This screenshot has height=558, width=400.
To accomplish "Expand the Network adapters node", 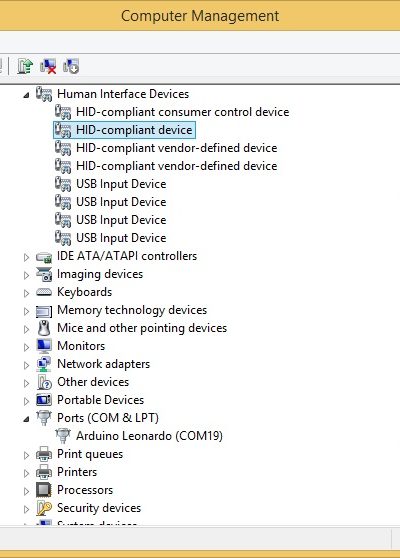I will pos(26,365).
